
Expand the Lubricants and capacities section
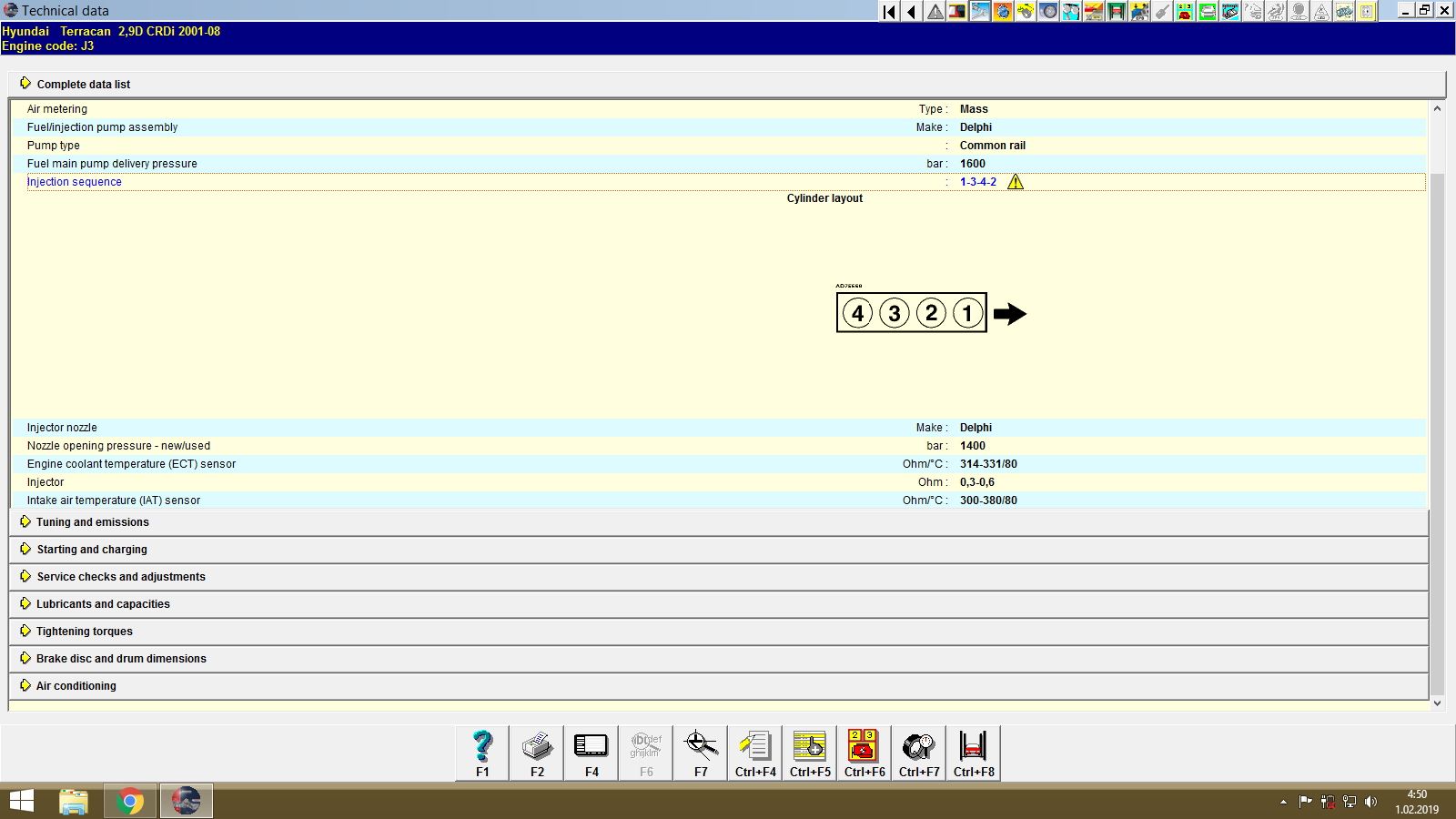(x=101, y=603)
